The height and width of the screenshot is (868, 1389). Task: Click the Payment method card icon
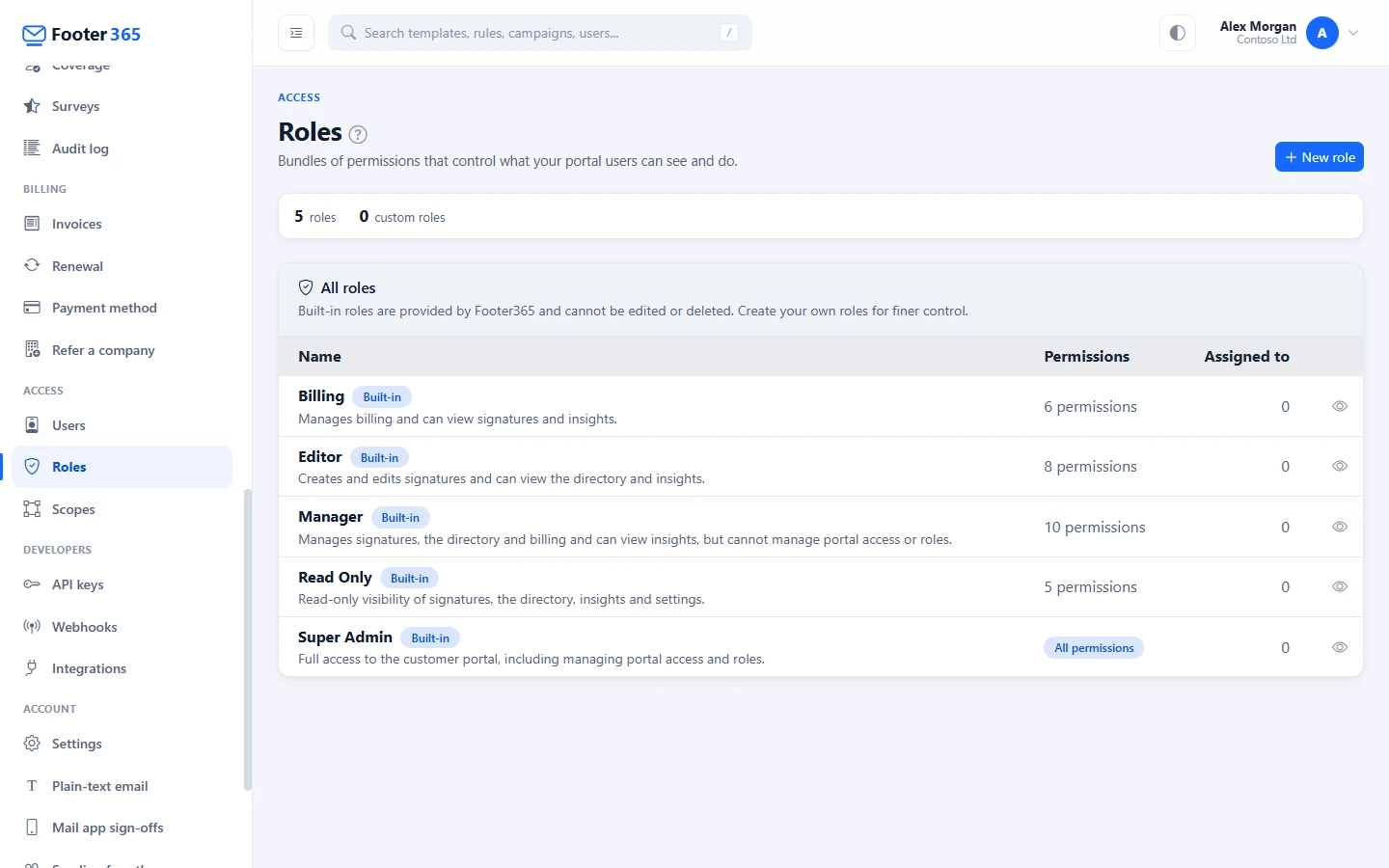pyautogui.click(x=32, y=308)
